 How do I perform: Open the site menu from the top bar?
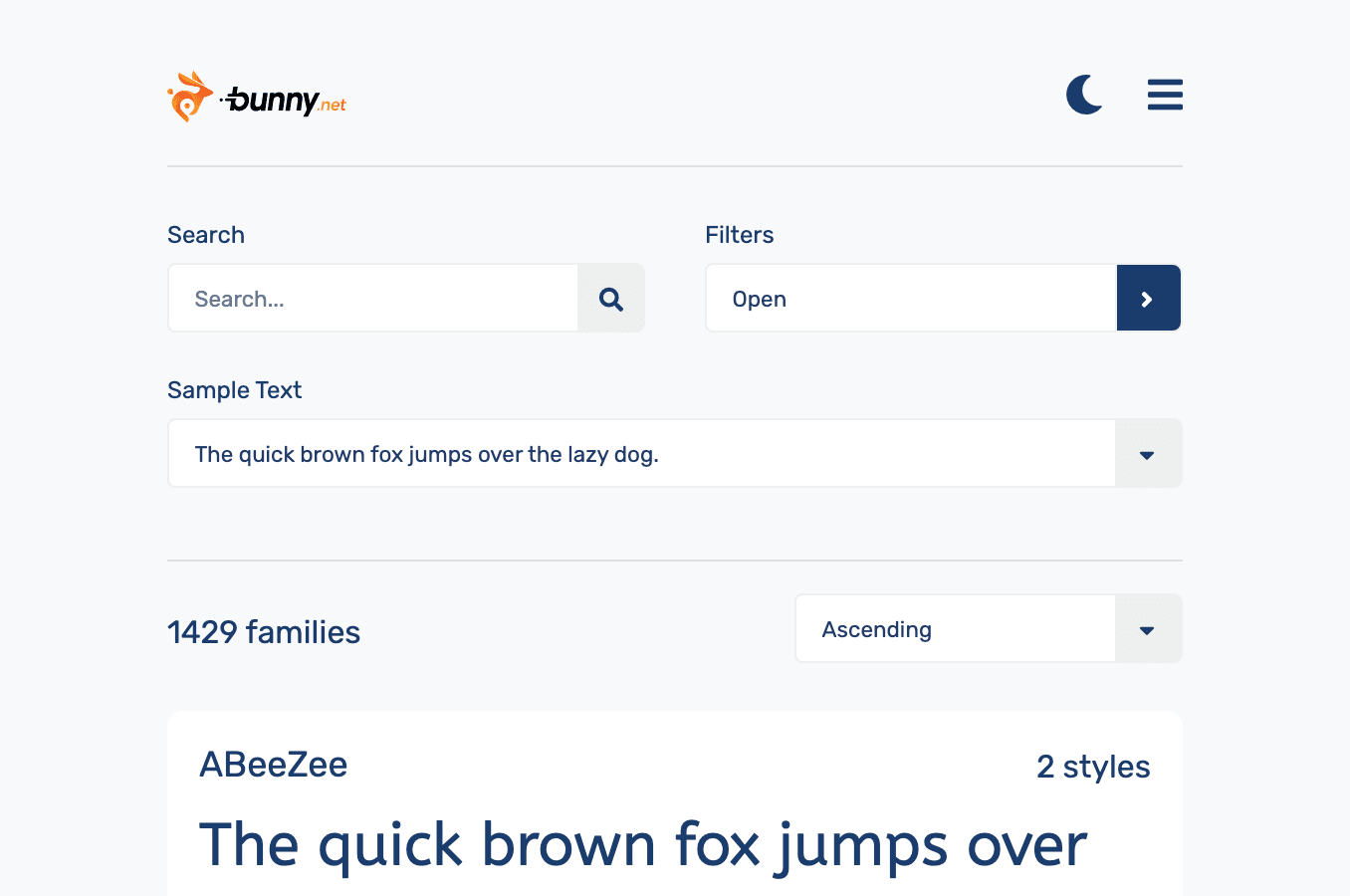point(1165,95)
